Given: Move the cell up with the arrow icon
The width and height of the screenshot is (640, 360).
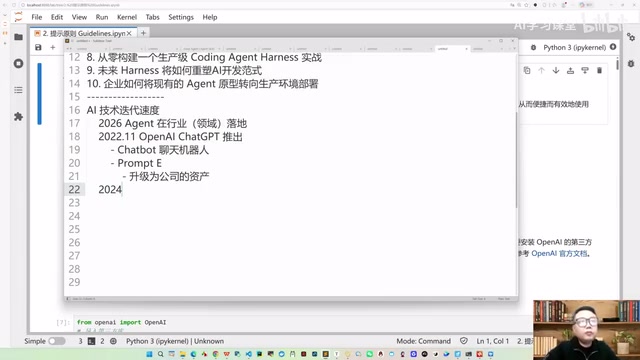Looking at the screenshot, I should pos(541,71).
